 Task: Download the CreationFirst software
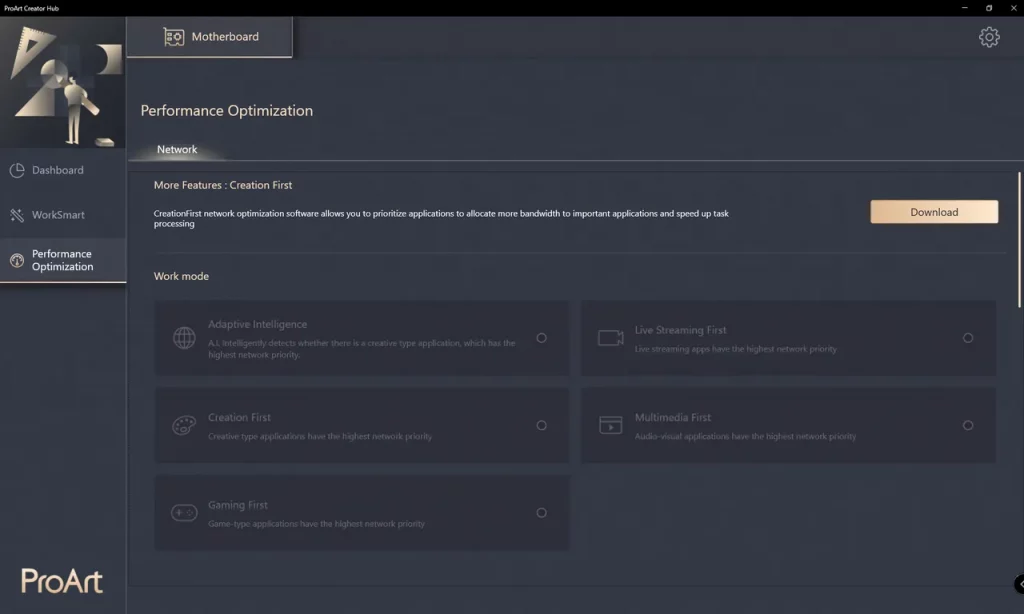[x=934, y=212]
